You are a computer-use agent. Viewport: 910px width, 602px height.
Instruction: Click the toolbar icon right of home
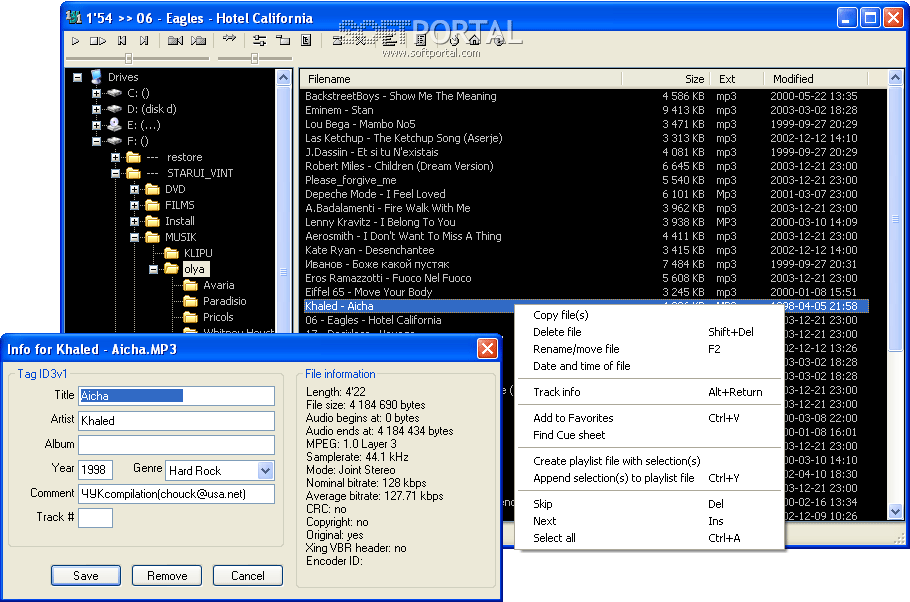point(498,39)
